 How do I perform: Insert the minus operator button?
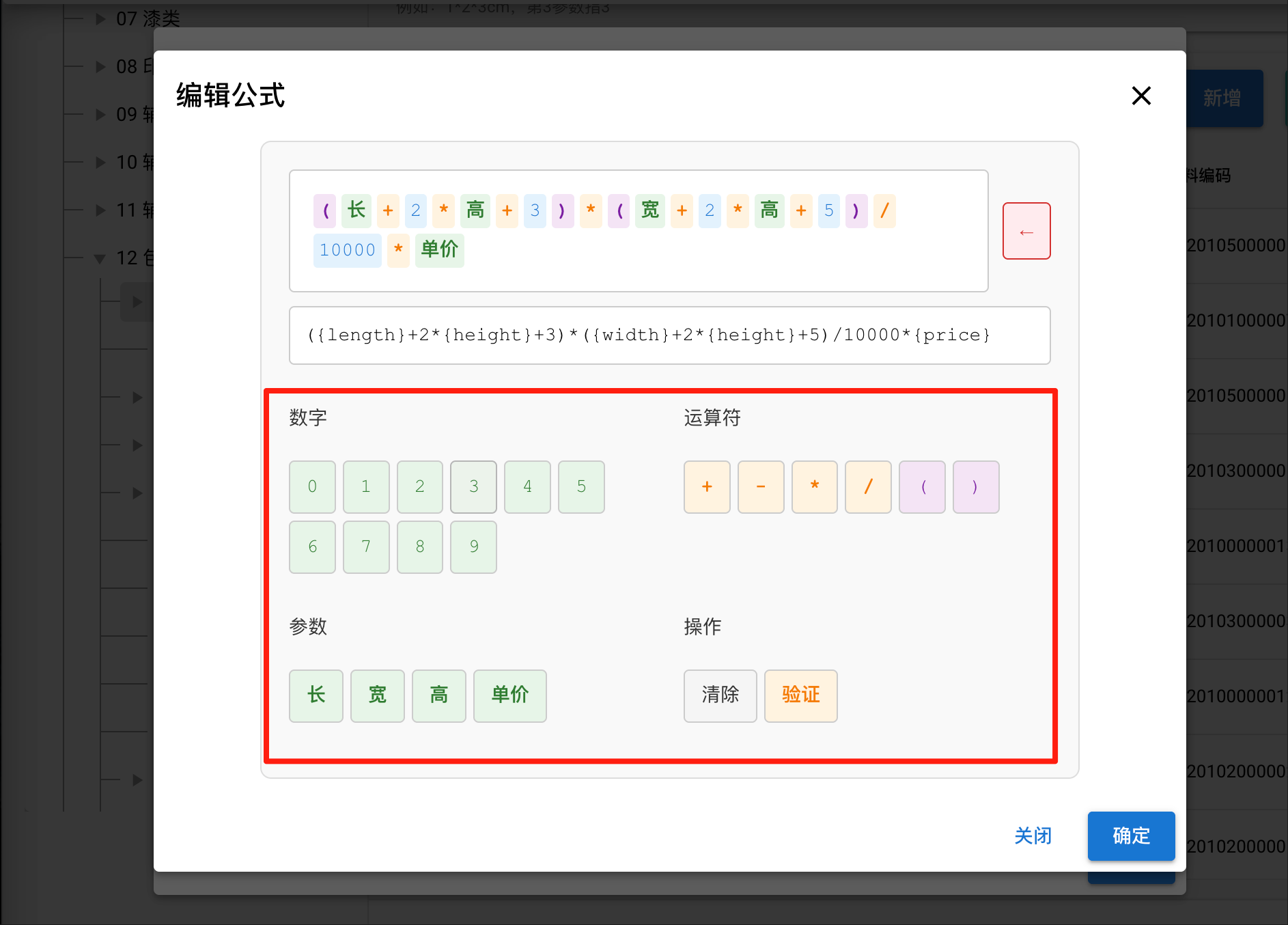click(x=761, y=486)
